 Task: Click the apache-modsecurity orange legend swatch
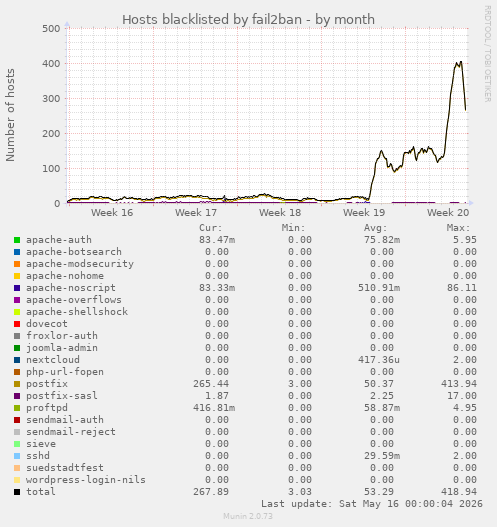pos(17,264)
